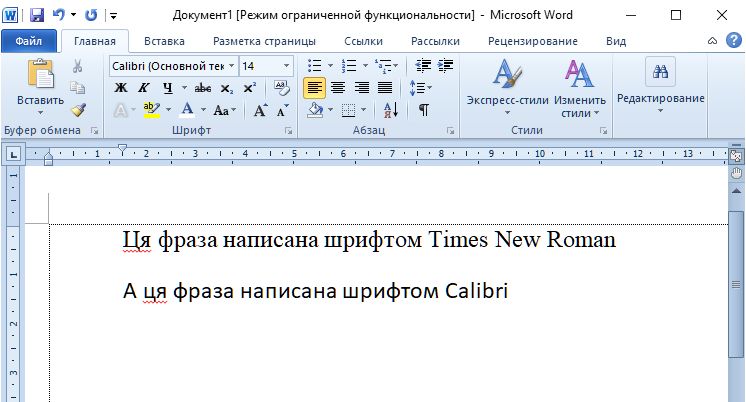This screenshot has width=746, height=402.
Task: Open the line spacing dropdown
Action: [422, 88]
